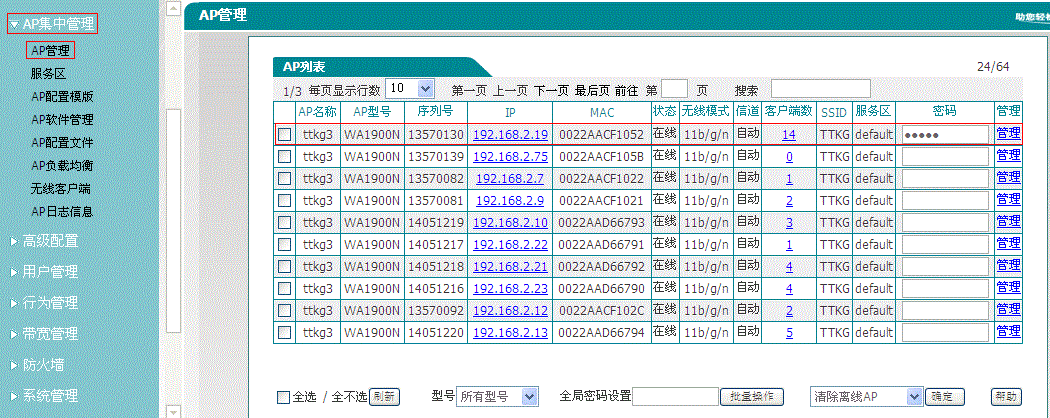Click the 刷新 refresh button

tap(385, 397)
